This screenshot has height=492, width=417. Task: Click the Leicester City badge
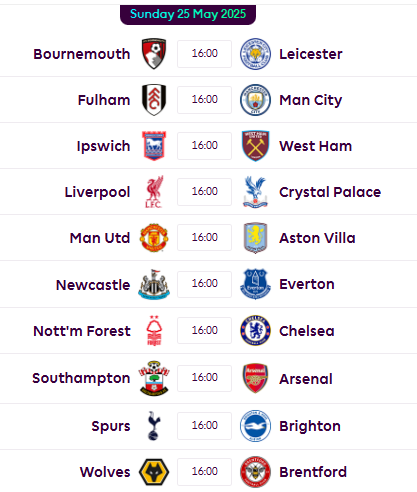pyautogui.click(x=255, y=54)
